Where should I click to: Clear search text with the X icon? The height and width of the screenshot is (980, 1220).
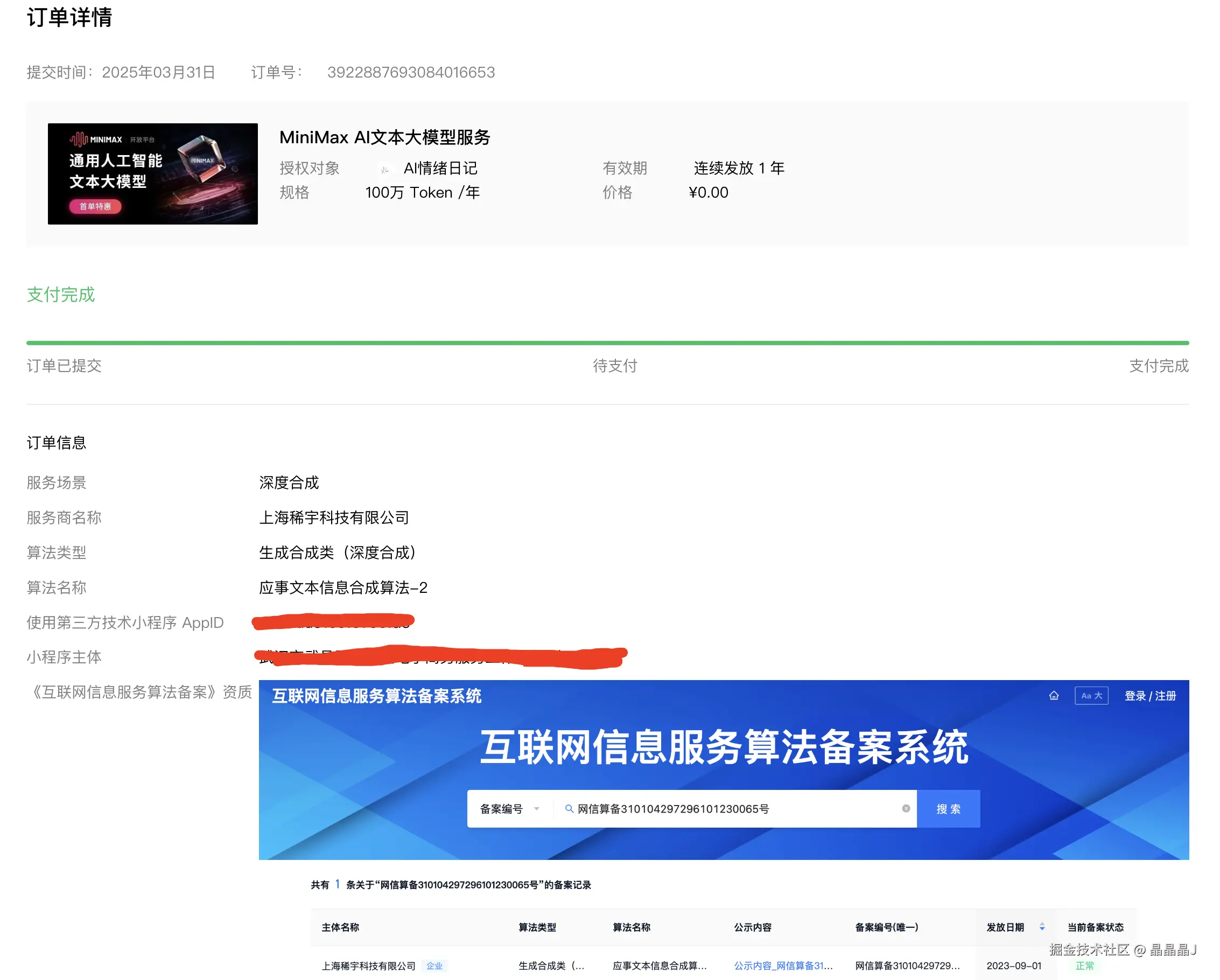coord(906,809)
